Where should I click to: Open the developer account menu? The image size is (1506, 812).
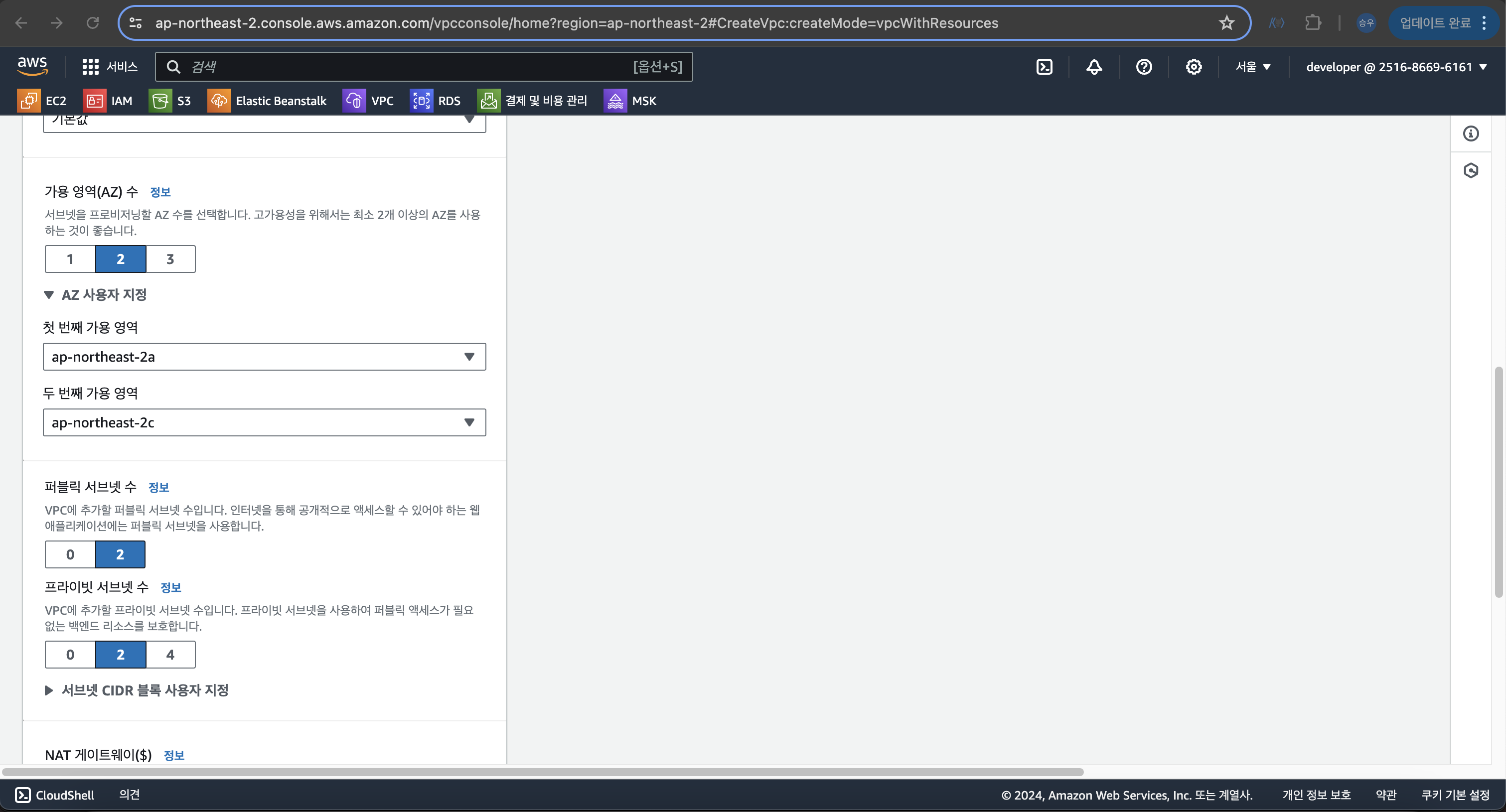point(1395,67)
